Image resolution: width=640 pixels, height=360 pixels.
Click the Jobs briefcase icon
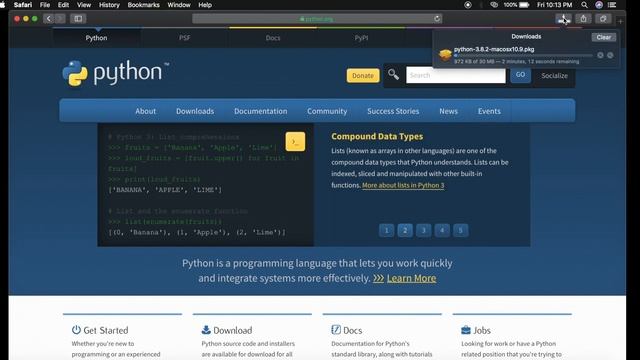click(466, 330)
